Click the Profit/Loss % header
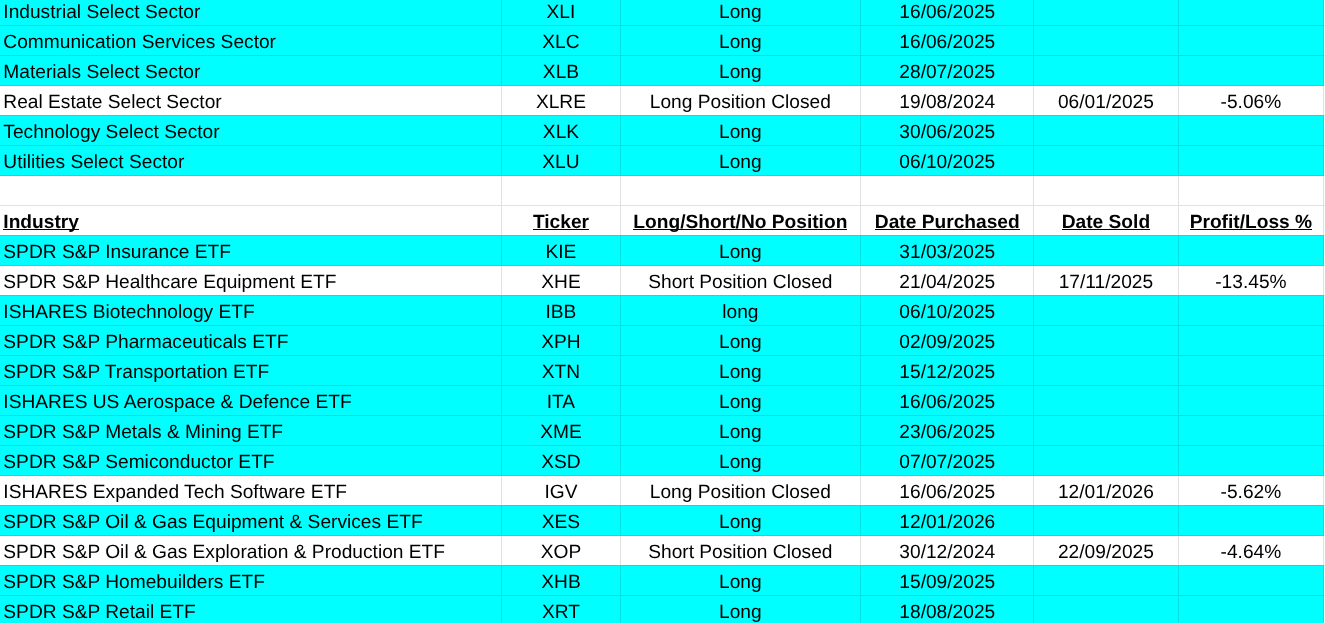This screenshot has width=1325, height=623. coord(1250,222)
